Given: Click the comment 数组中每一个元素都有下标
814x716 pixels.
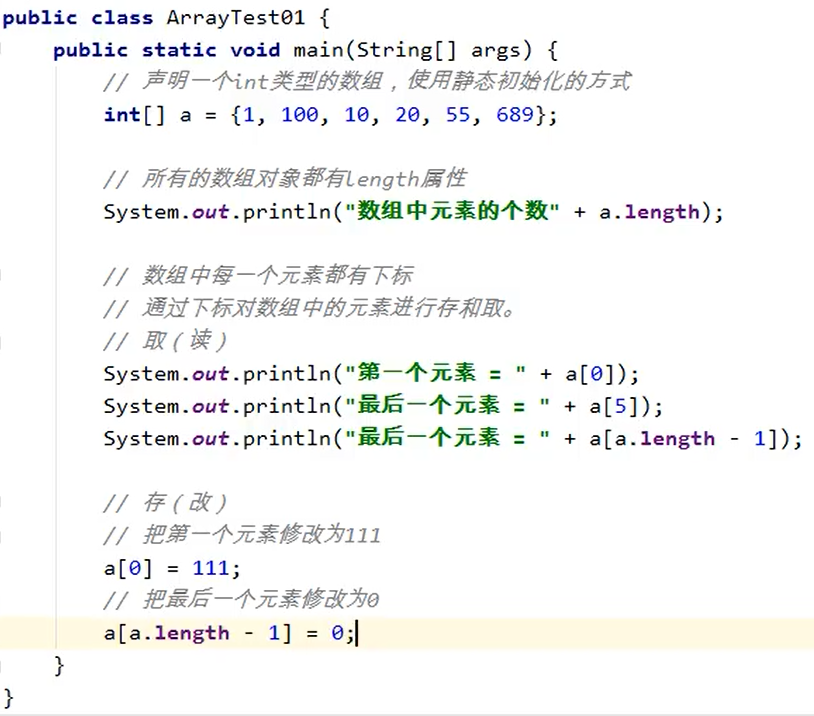Looking at the screenshot, I should click(x=258, y=275).
